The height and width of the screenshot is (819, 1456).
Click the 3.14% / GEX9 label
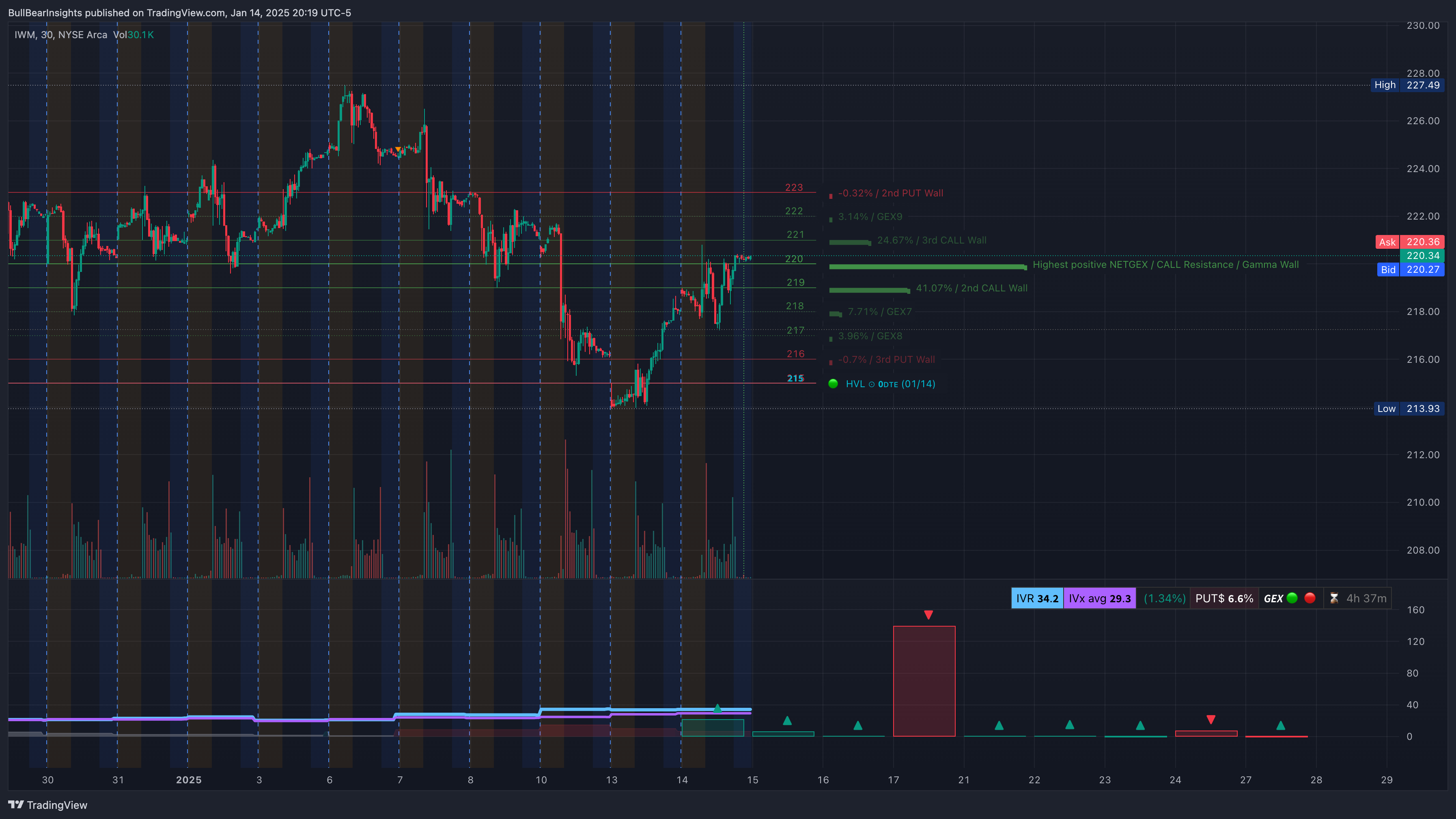point(870,217)
